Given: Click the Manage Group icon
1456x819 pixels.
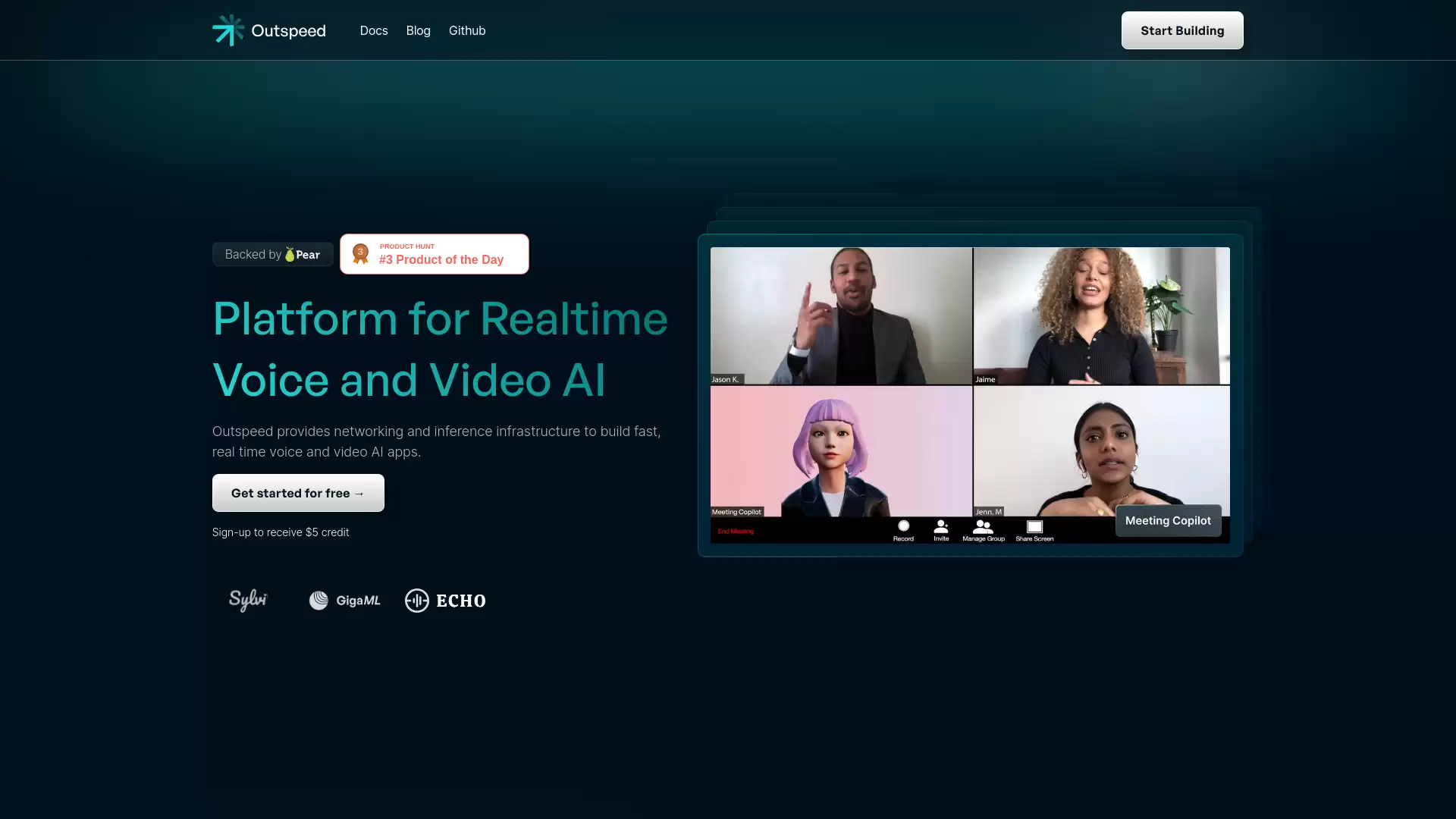Looking at the screenshot, I should [983, 526].
